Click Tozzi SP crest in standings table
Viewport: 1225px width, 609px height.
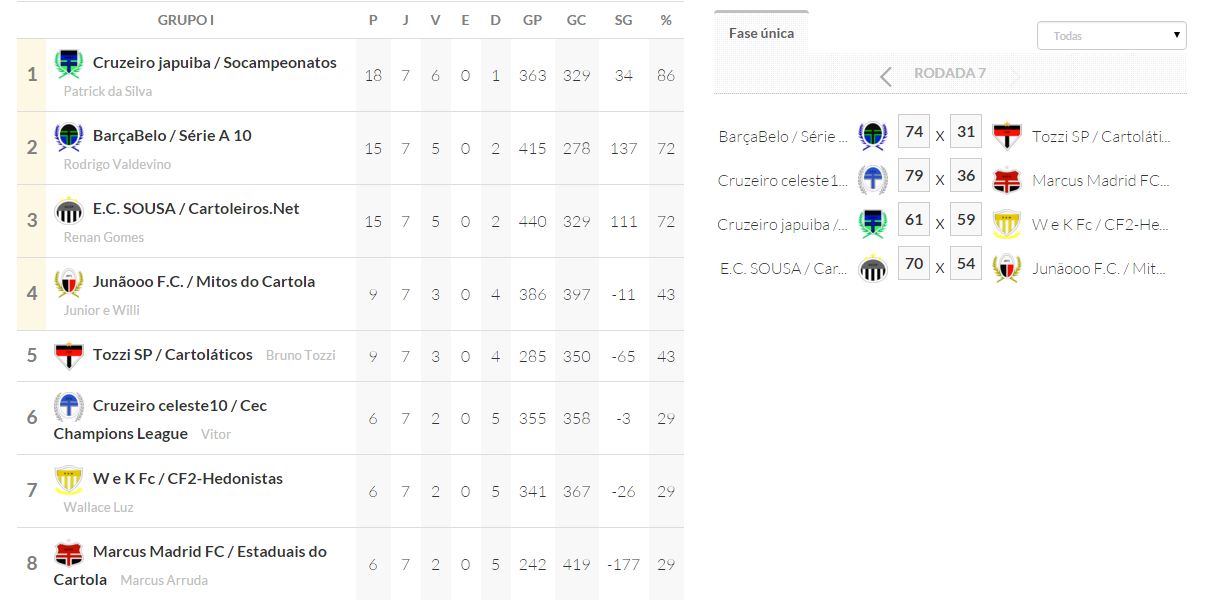(x=69, y=355)
